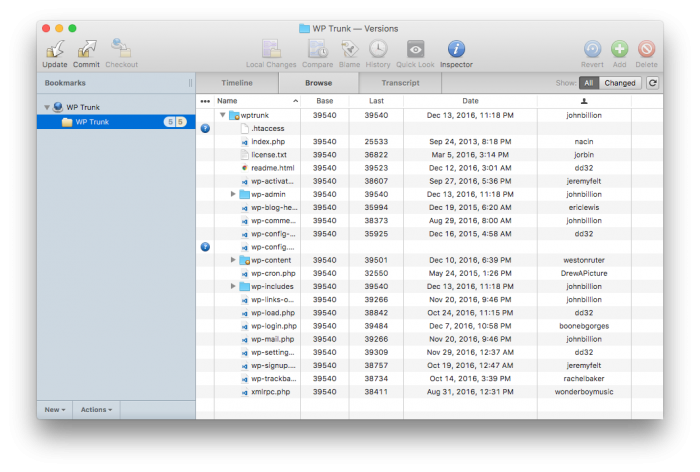Show All files filter
700x472 pixels.
click(589, 83)
